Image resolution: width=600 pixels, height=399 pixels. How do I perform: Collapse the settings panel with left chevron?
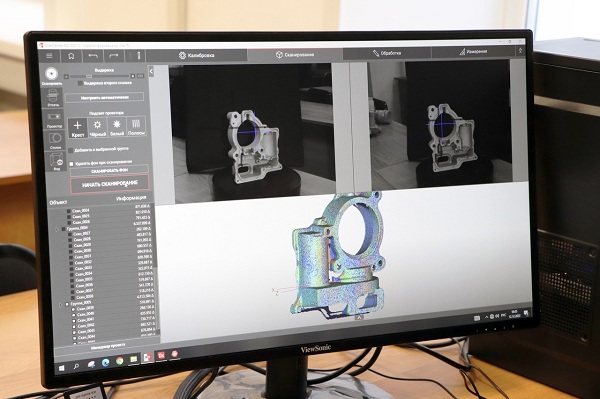151,71
